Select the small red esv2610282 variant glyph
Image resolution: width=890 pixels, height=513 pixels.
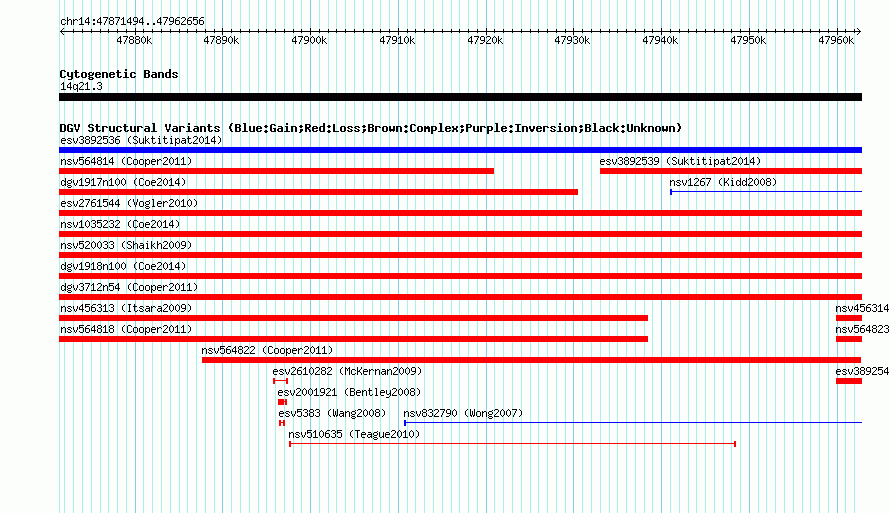[x=280, y=381]
